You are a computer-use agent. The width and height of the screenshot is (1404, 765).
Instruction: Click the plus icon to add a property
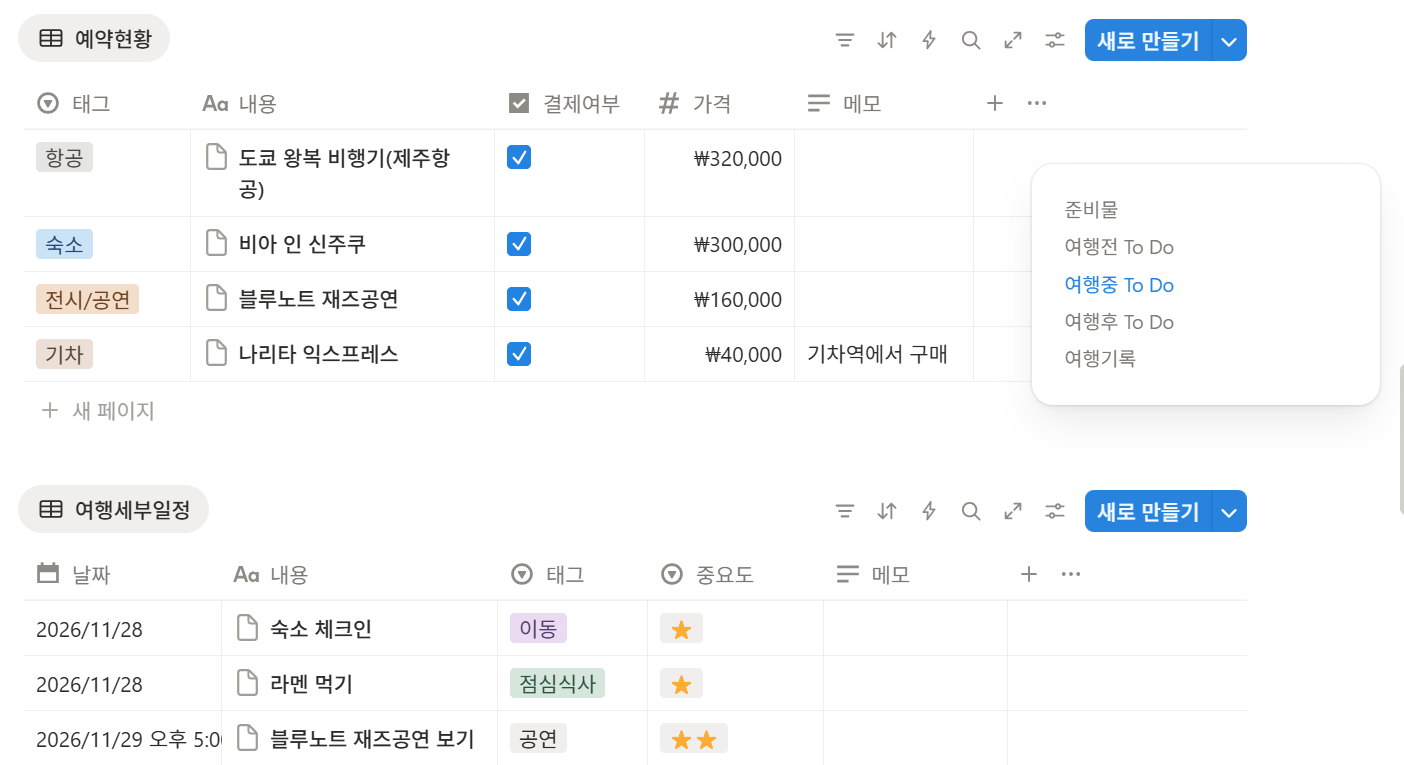995,103
